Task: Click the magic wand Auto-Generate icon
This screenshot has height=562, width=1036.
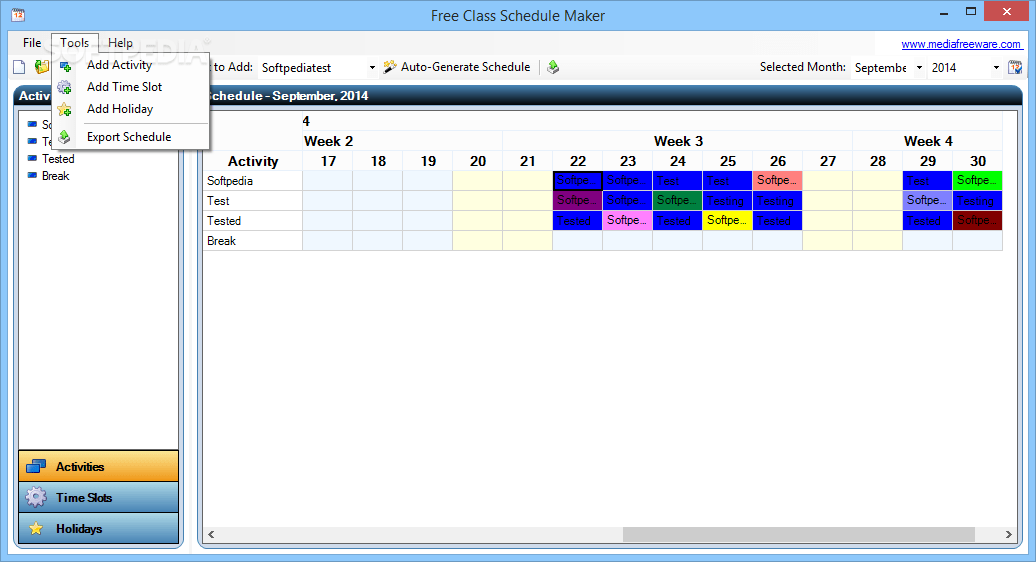Action: click(390, 67)
